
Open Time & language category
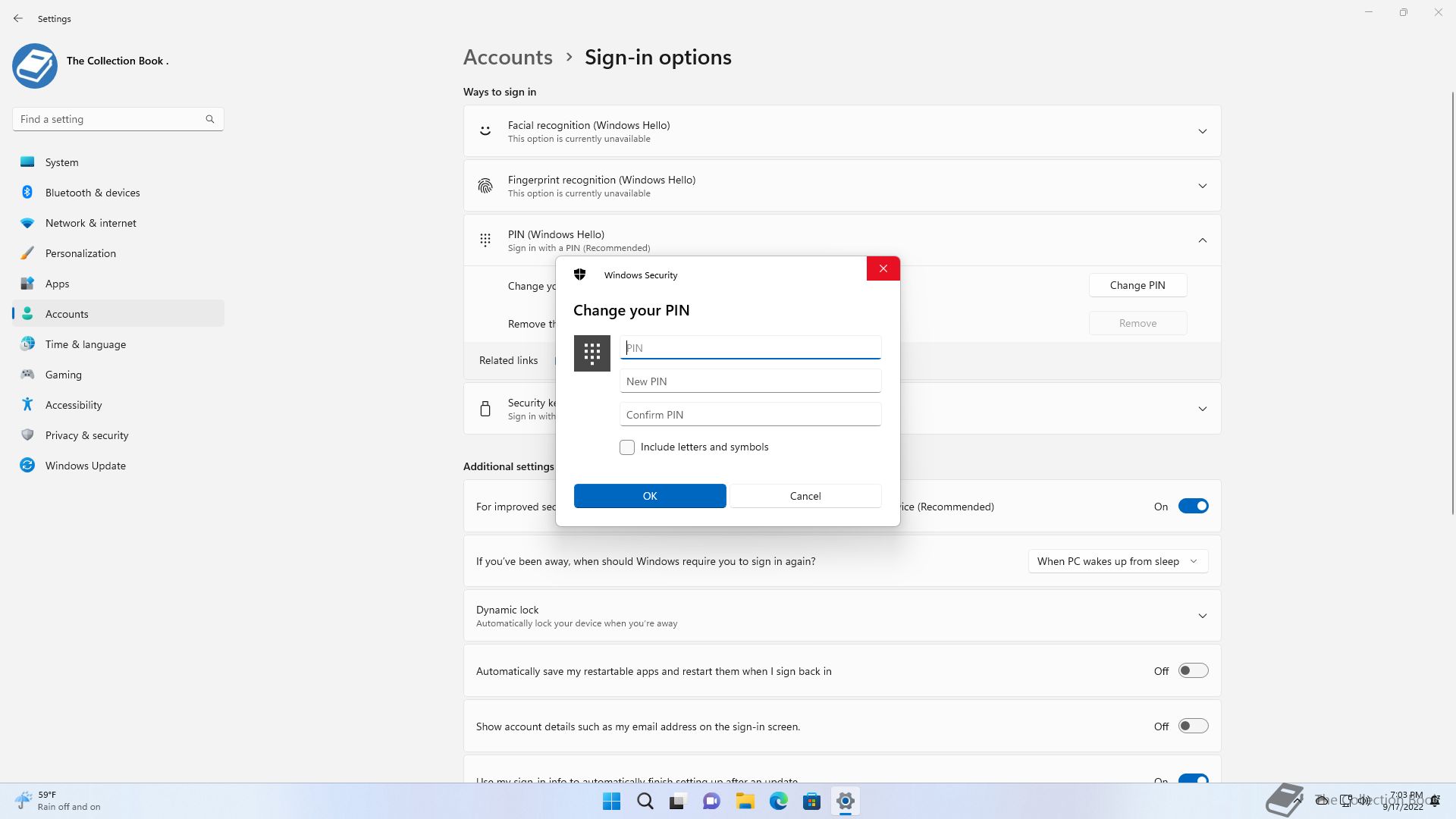[118, 344]
